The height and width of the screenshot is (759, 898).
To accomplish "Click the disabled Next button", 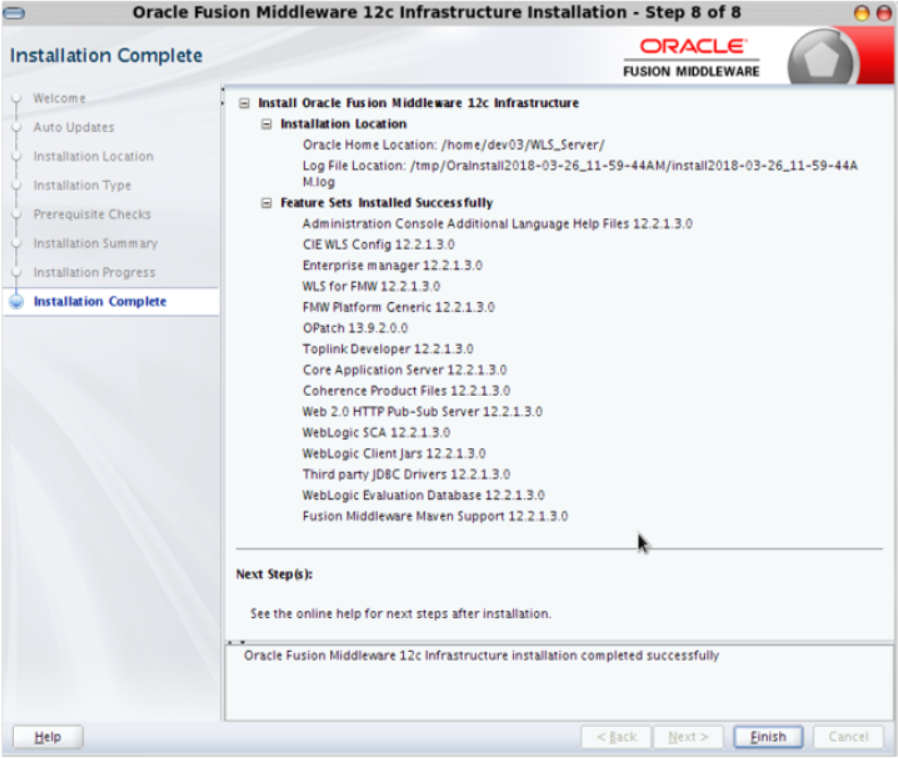I will 688,737.
